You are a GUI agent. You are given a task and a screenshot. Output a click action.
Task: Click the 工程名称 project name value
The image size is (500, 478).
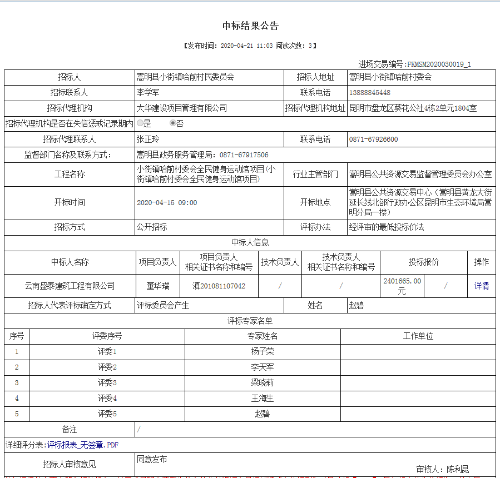point(206,174)
